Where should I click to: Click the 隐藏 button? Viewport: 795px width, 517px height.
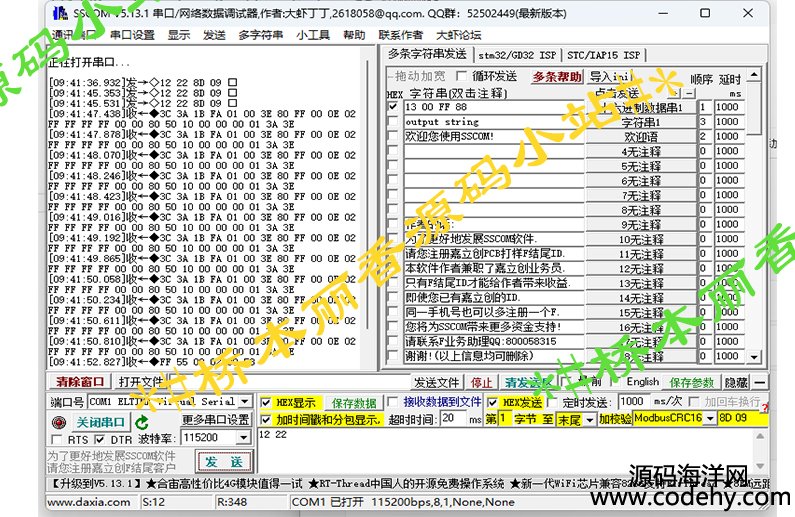[736, 382]
